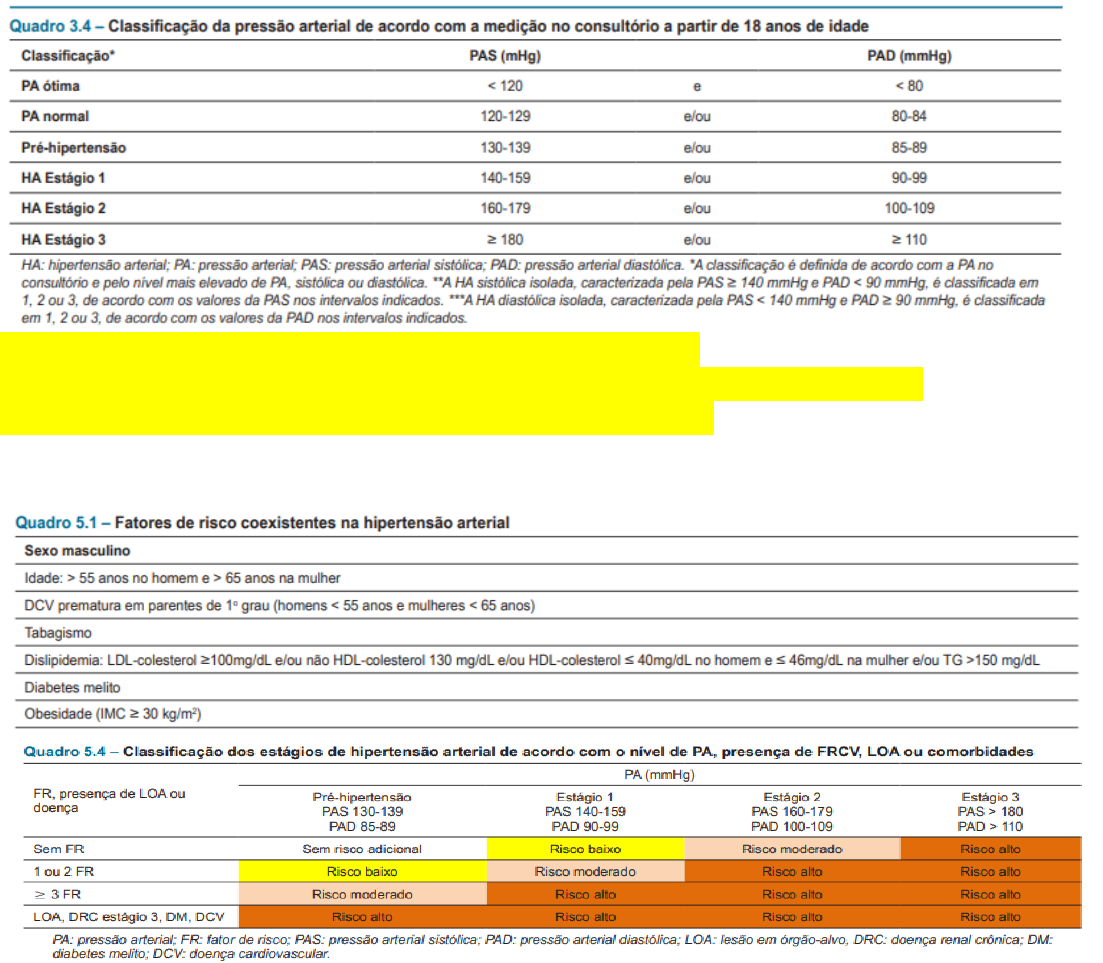
Task: Click the 'PAS (mHg)' column header
Action: 505,56
